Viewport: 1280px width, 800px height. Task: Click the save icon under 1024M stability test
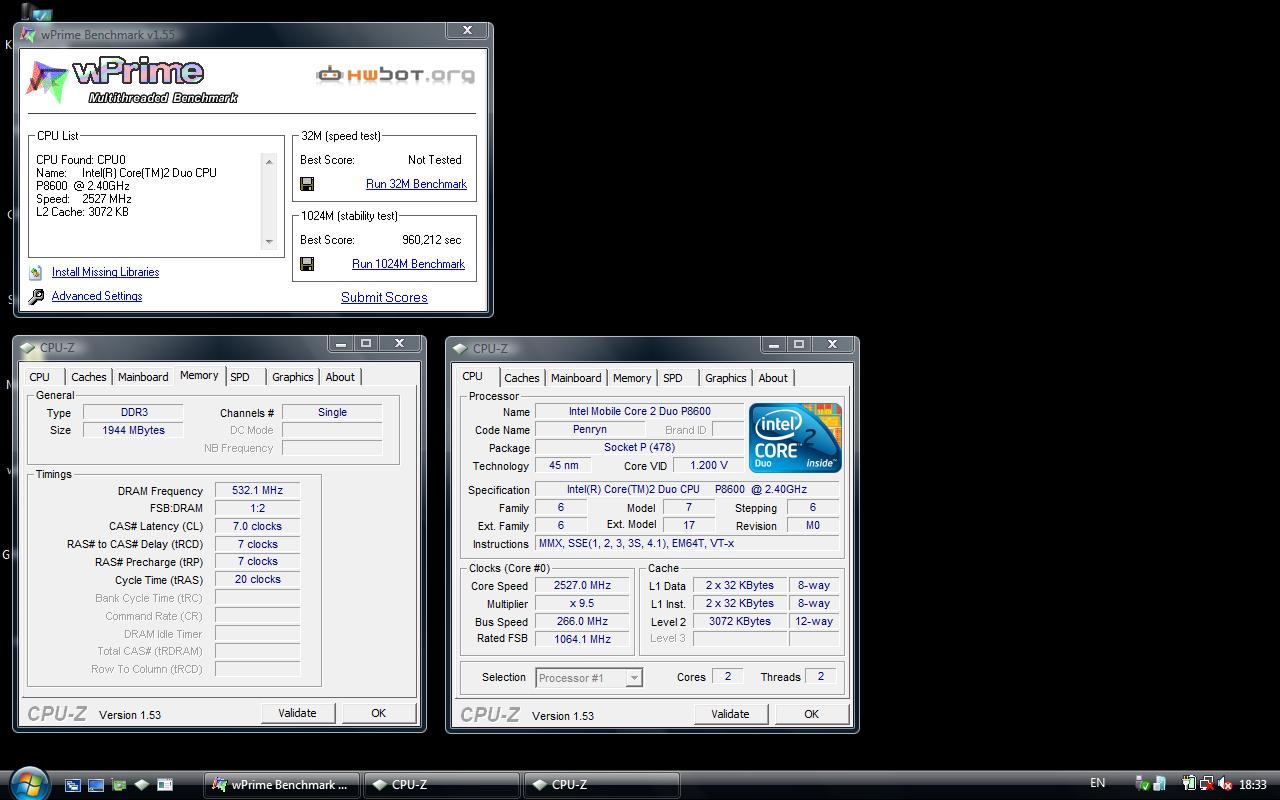(x=307, y=264)
